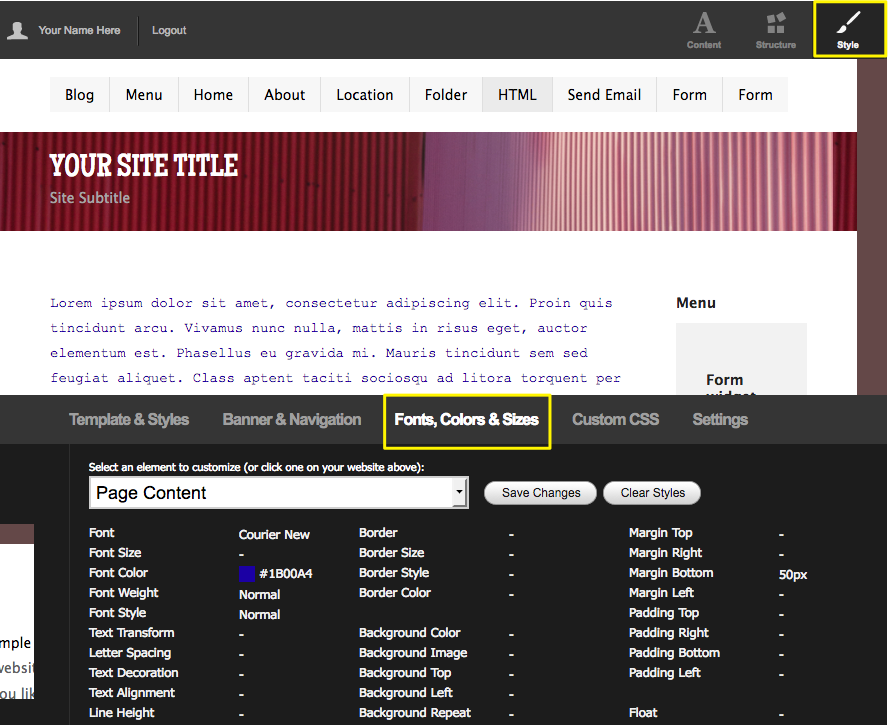Click the Font value Courier New
The image size is (888, 725).
[x=274, y=534]
